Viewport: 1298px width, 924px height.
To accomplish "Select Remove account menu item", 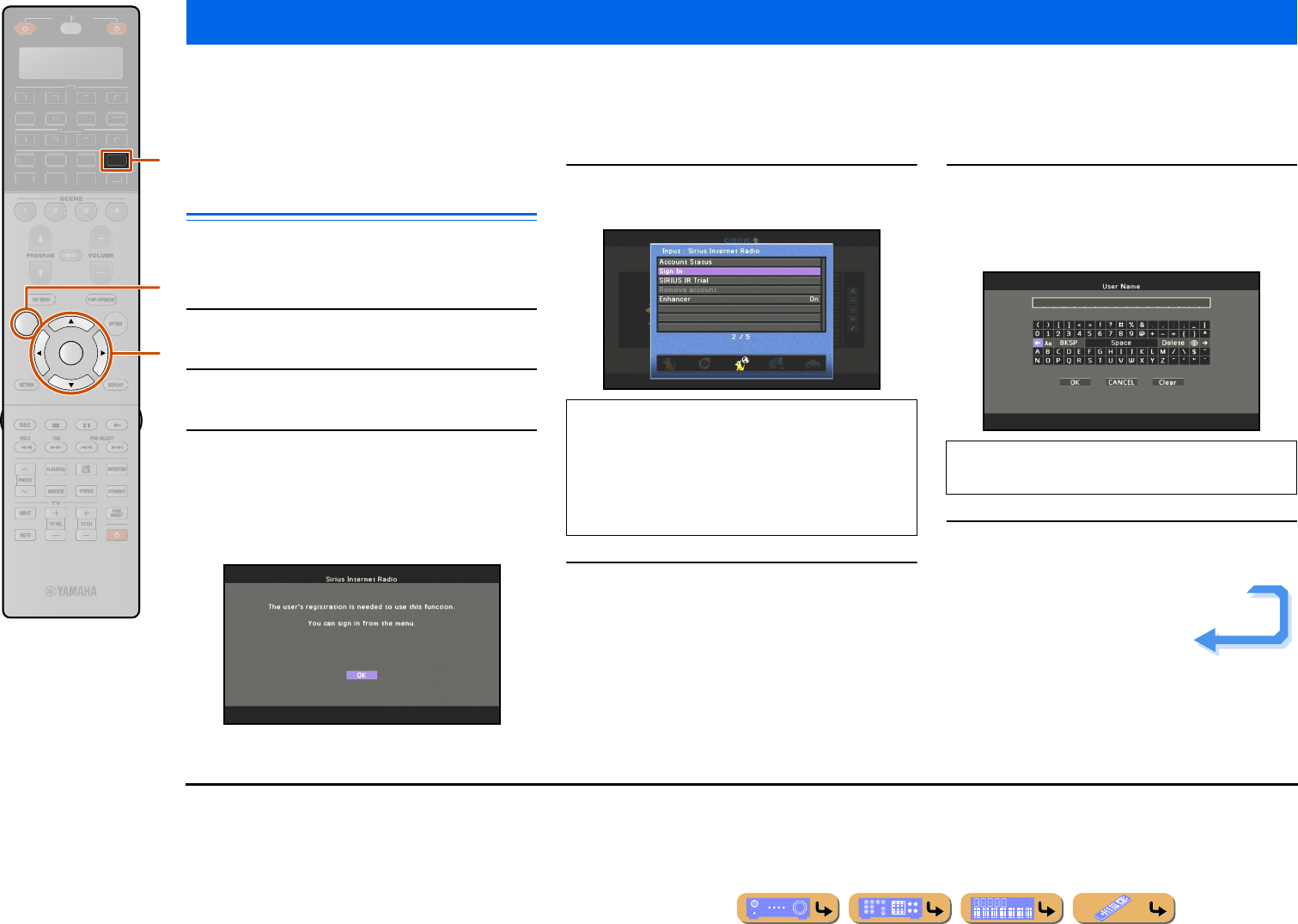I will coord(740,290).
